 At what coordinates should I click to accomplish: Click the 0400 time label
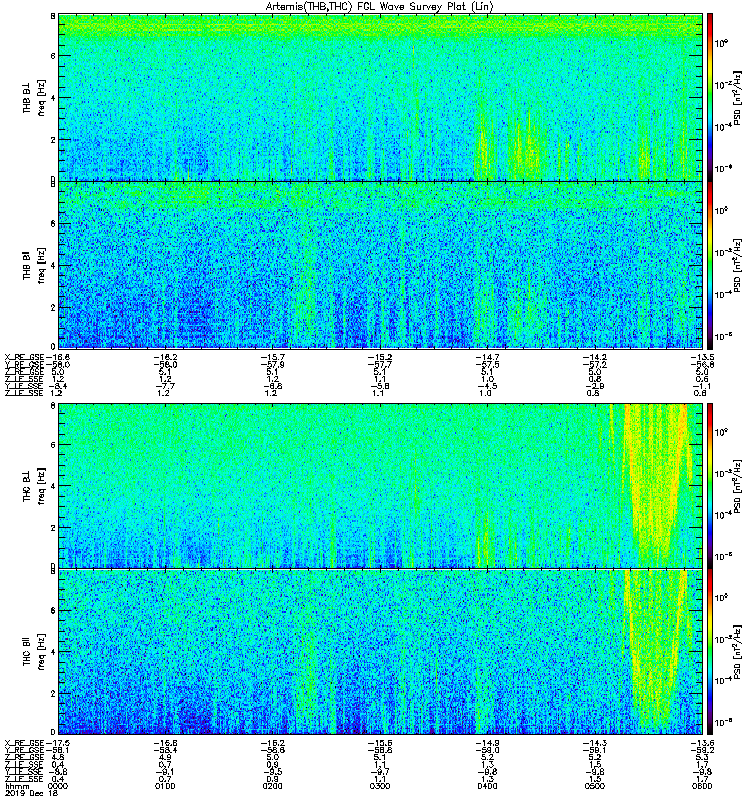(487, 786)
